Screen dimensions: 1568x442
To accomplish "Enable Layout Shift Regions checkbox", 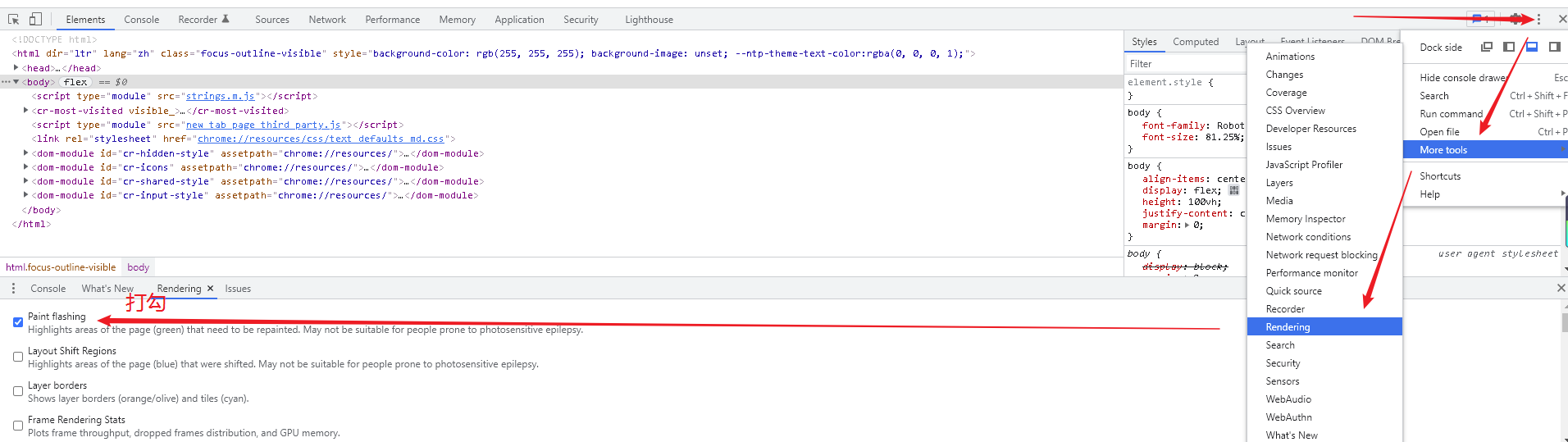I will click(x=18, y=357).
